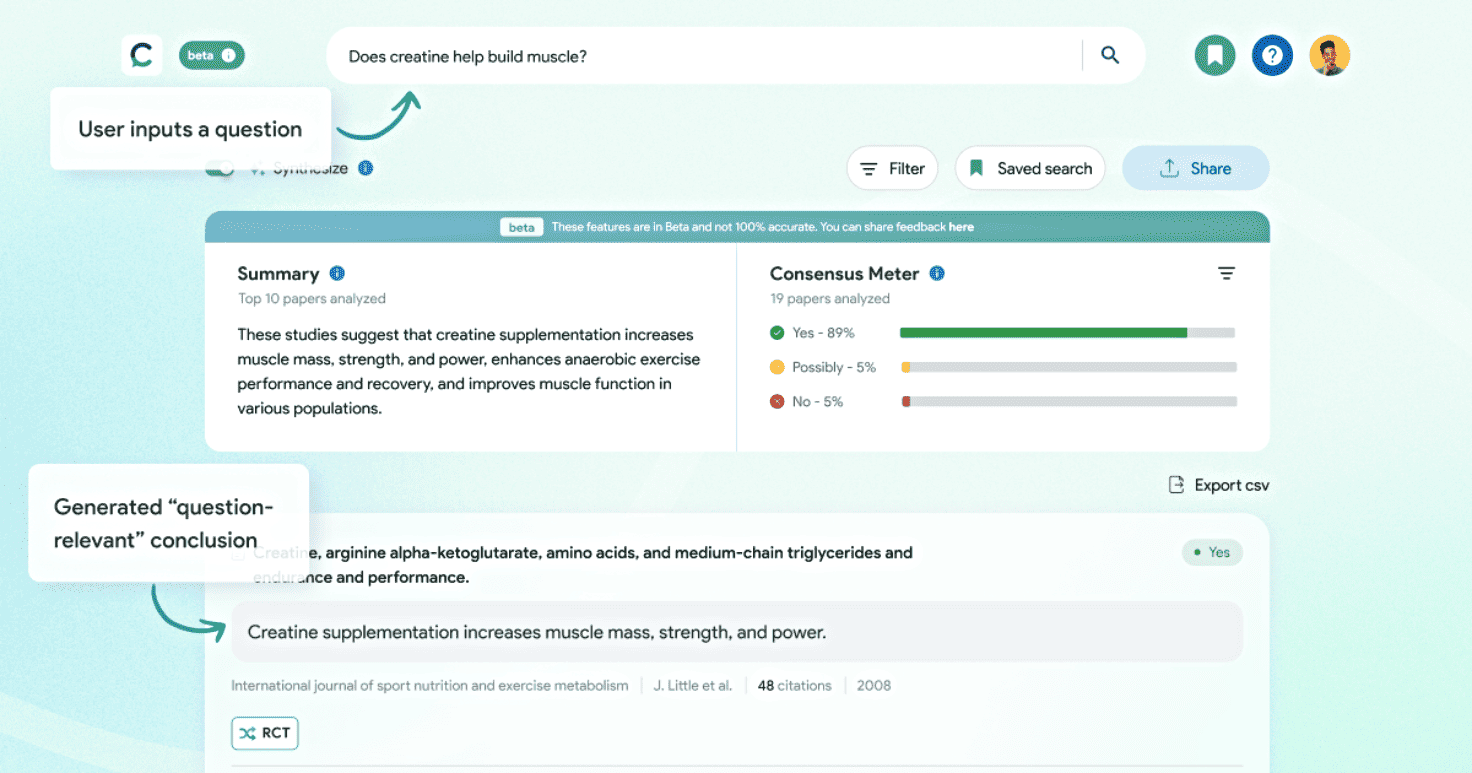
Task: Open saved searches via bookmark icon
Action: tap(1215, 55)
